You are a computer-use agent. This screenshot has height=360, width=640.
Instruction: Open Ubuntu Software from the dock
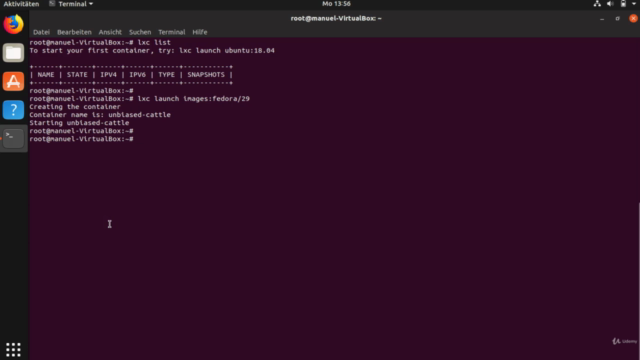tap(13, 81)
